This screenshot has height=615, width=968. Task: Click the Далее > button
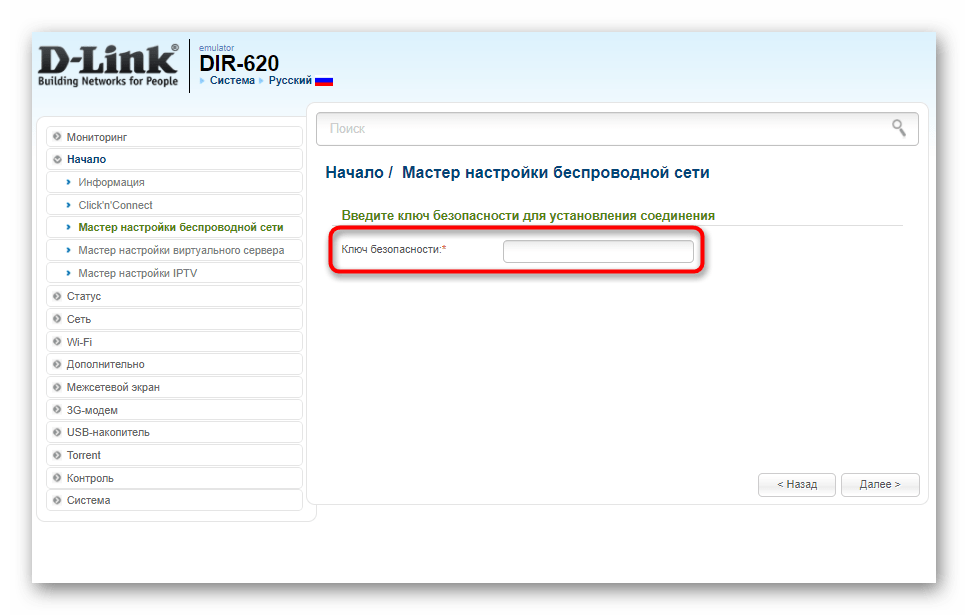point(880,485)
